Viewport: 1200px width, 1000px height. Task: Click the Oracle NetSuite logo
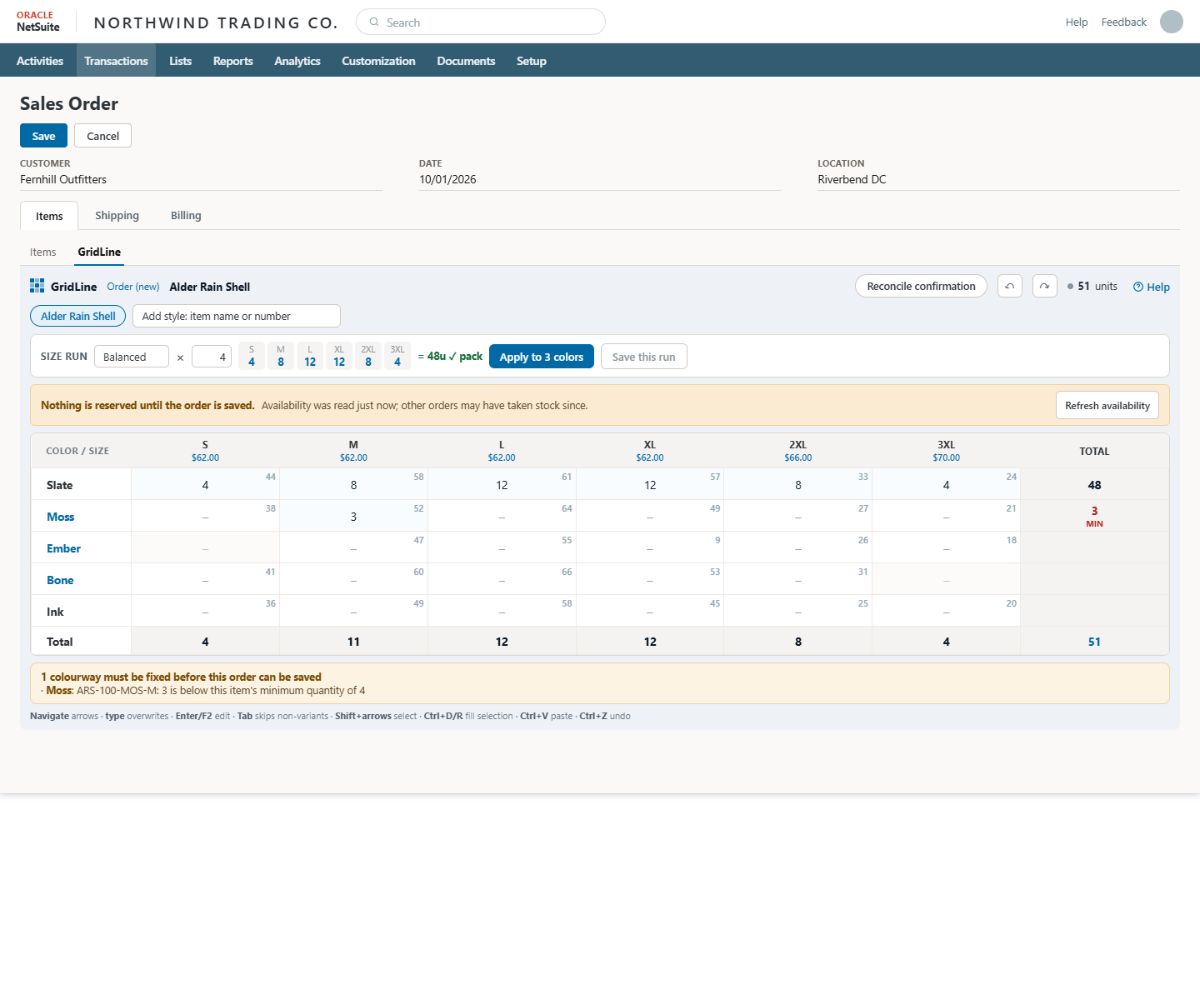click(x=38, y=22)
